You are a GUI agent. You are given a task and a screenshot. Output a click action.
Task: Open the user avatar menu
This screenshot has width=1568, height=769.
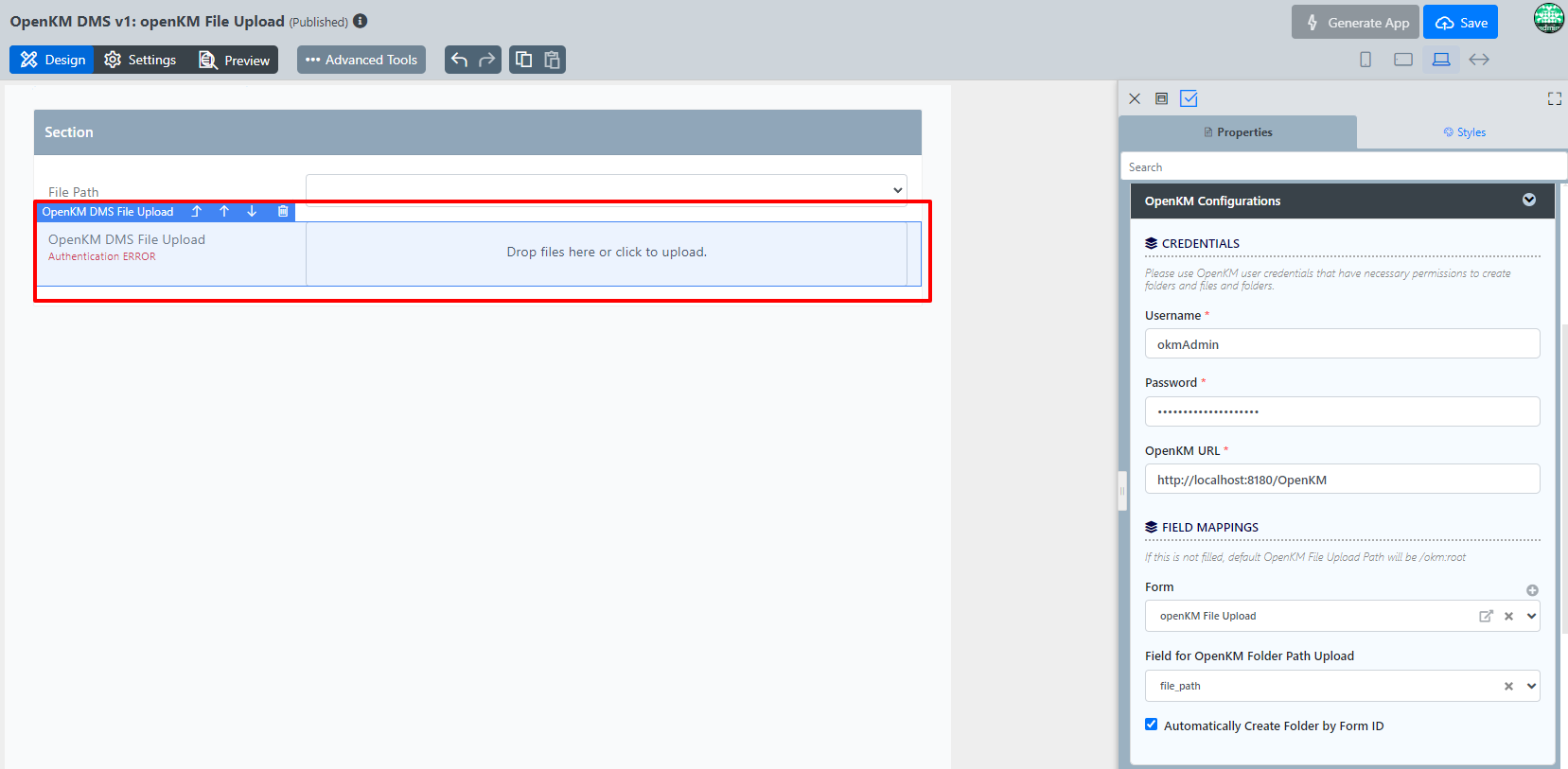(1549, 18)
